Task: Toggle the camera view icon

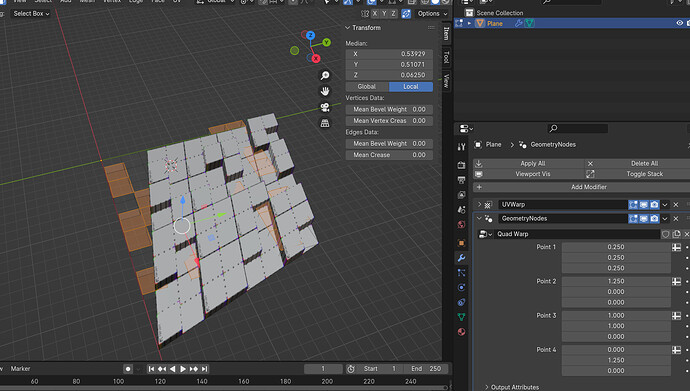Action: coord(325,107)
